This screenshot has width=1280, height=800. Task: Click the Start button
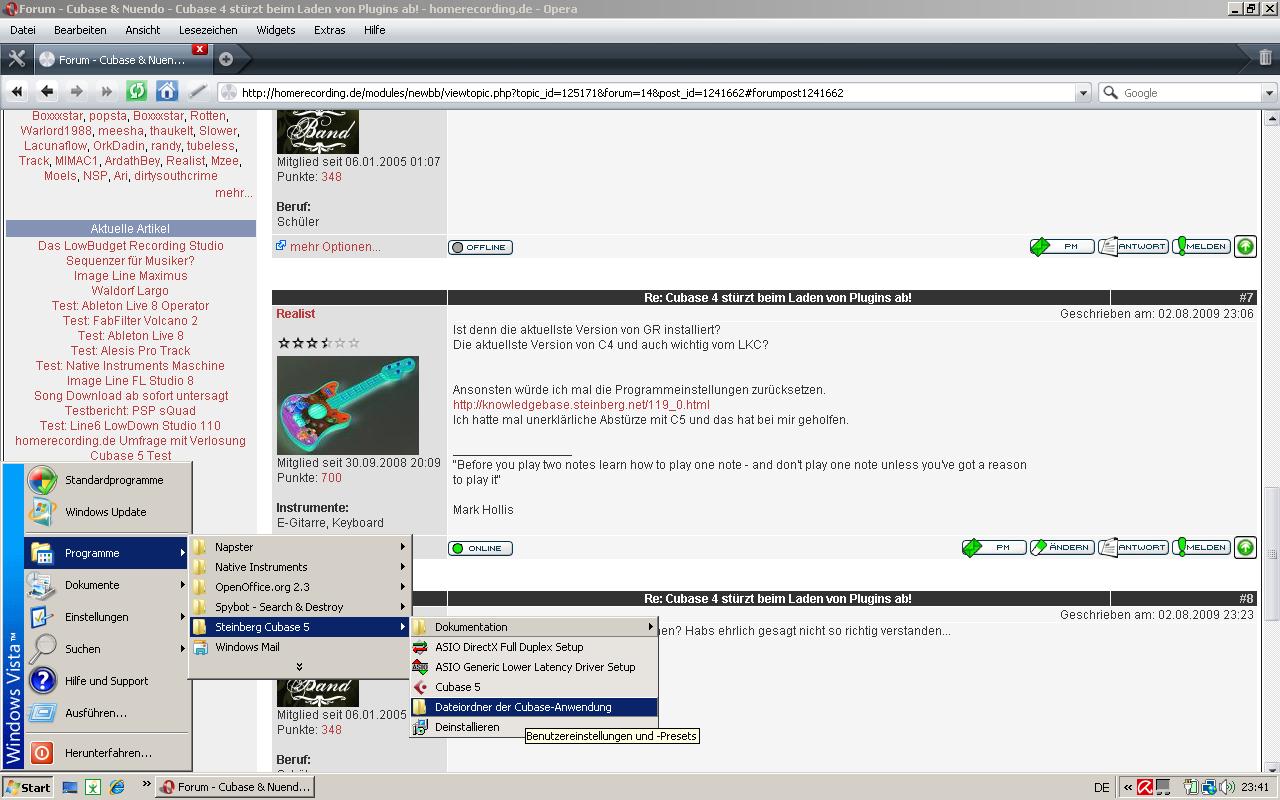coord(28,787)
